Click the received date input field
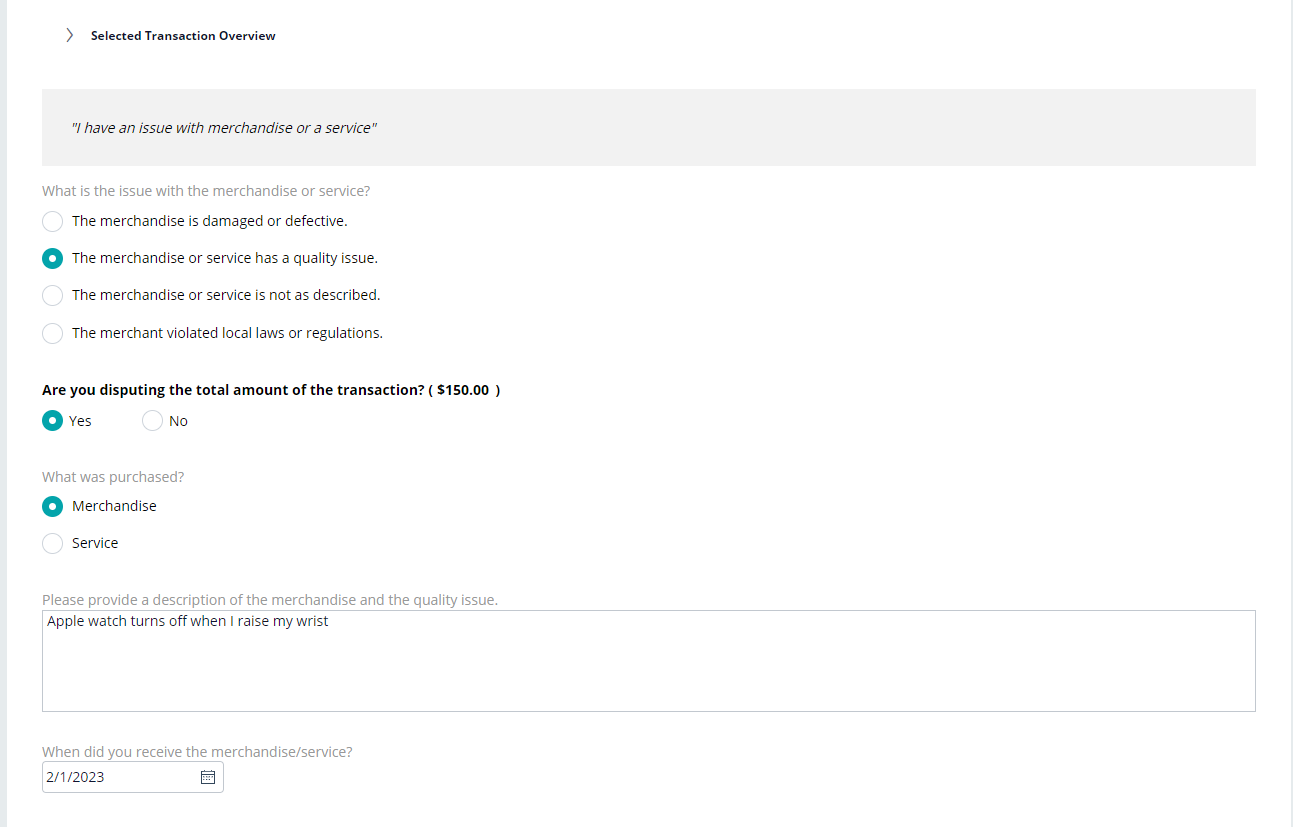This screenshot has width=1293, height=827. point(133,777)
